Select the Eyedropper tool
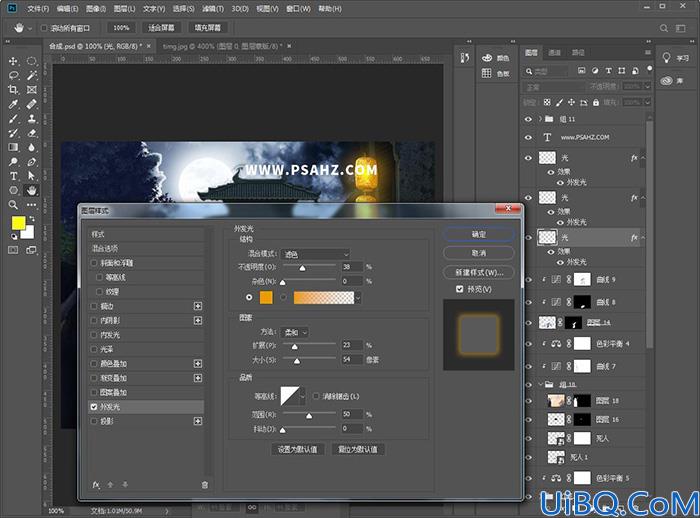 (13, 104)
